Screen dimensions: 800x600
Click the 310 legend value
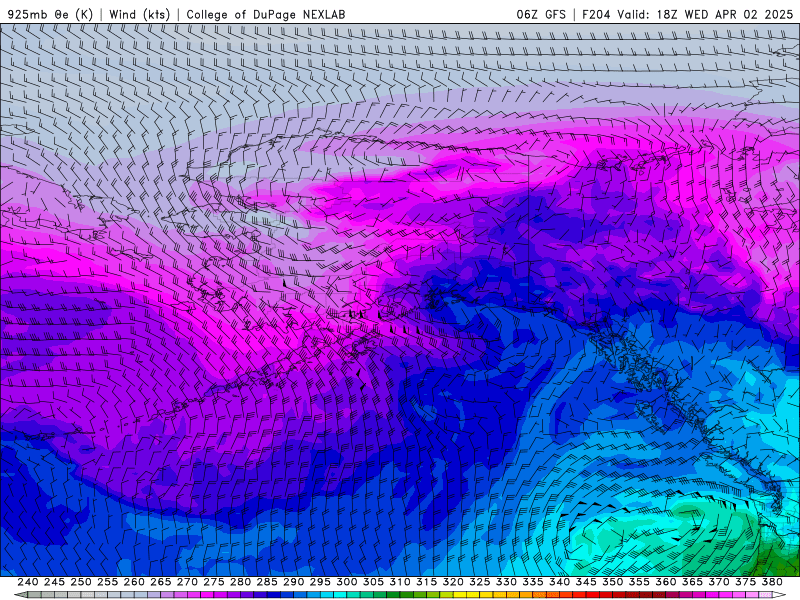[399, 582]
